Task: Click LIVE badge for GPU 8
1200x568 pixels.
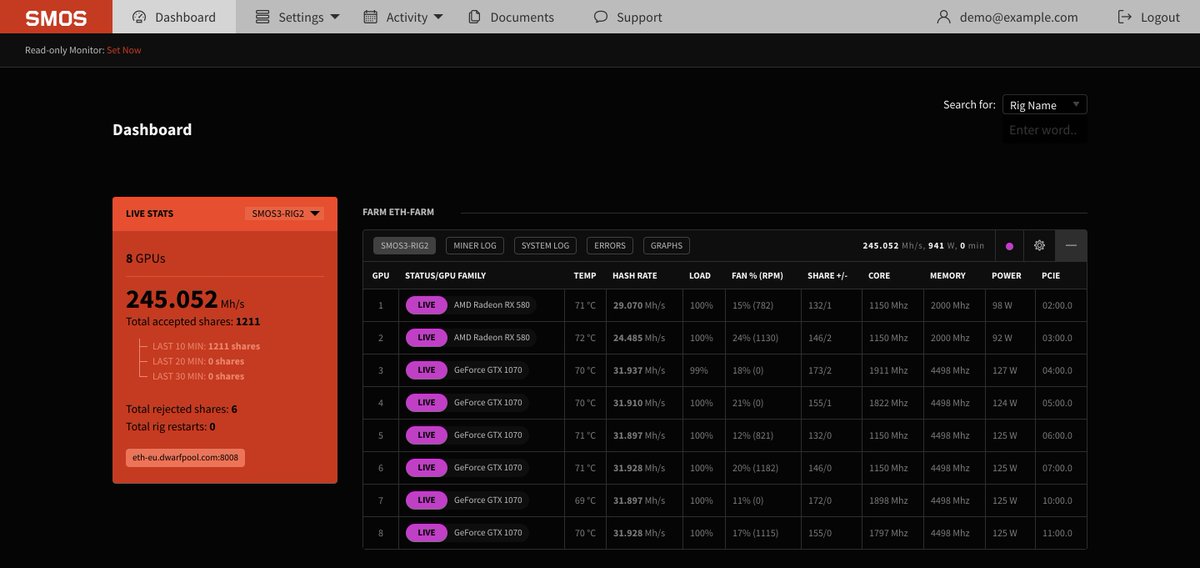Action: (427, 532)
